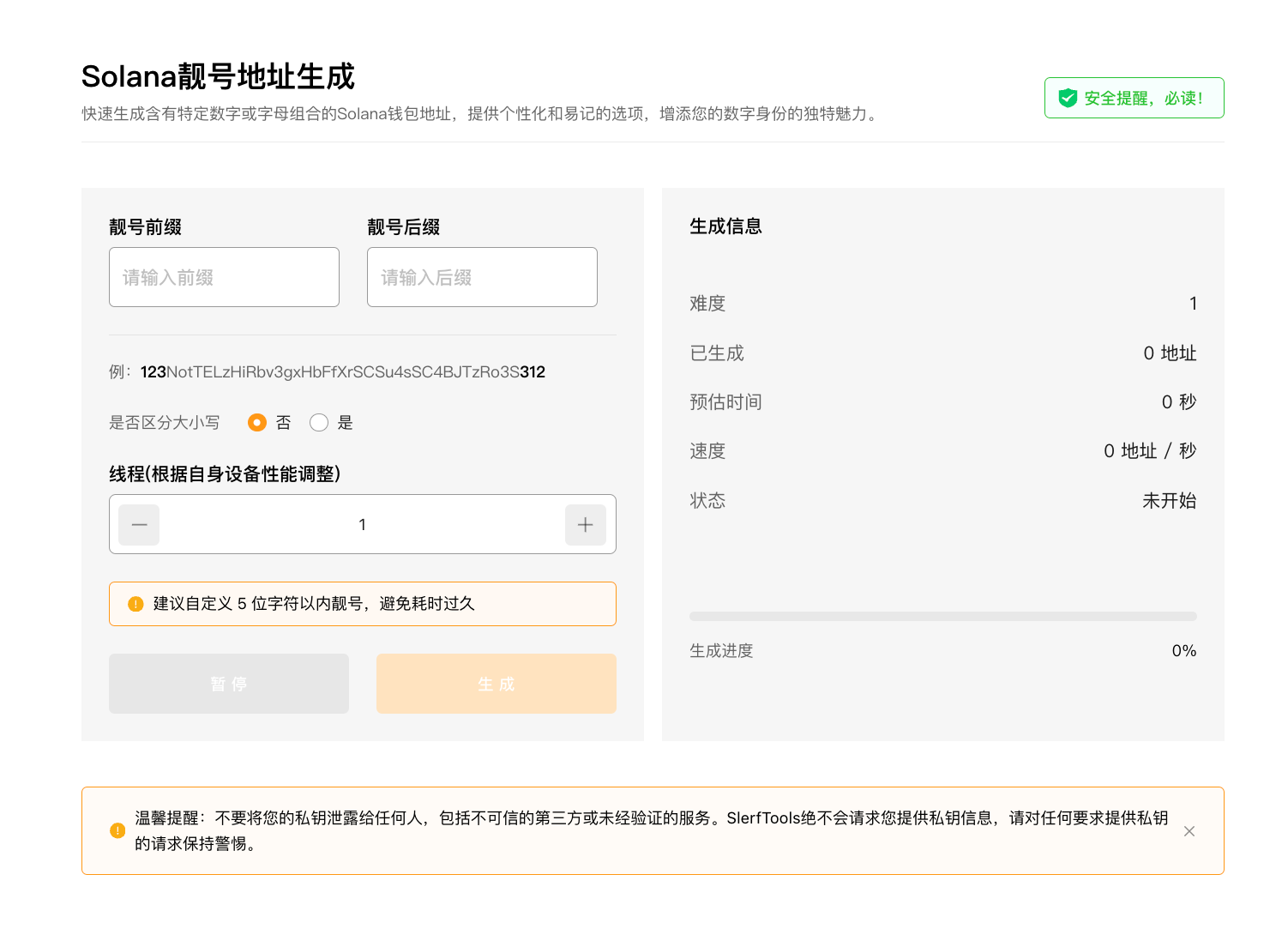Click the green shield icon in security reminder

point(1068,98)
